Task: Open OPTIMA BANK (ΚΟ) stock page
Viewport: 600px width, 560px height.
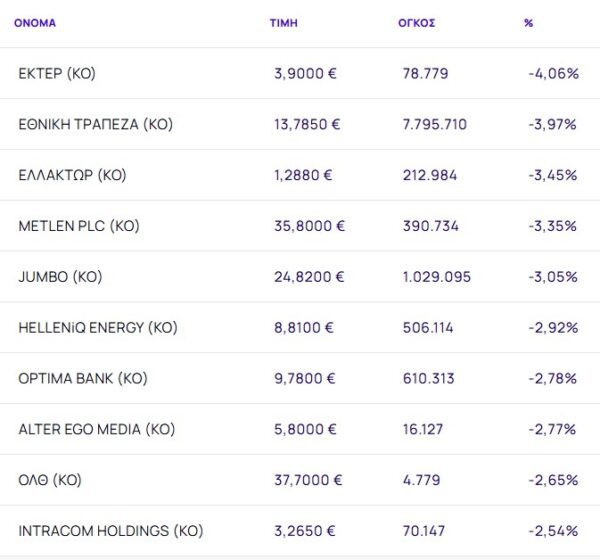Action: coord(83,378)
